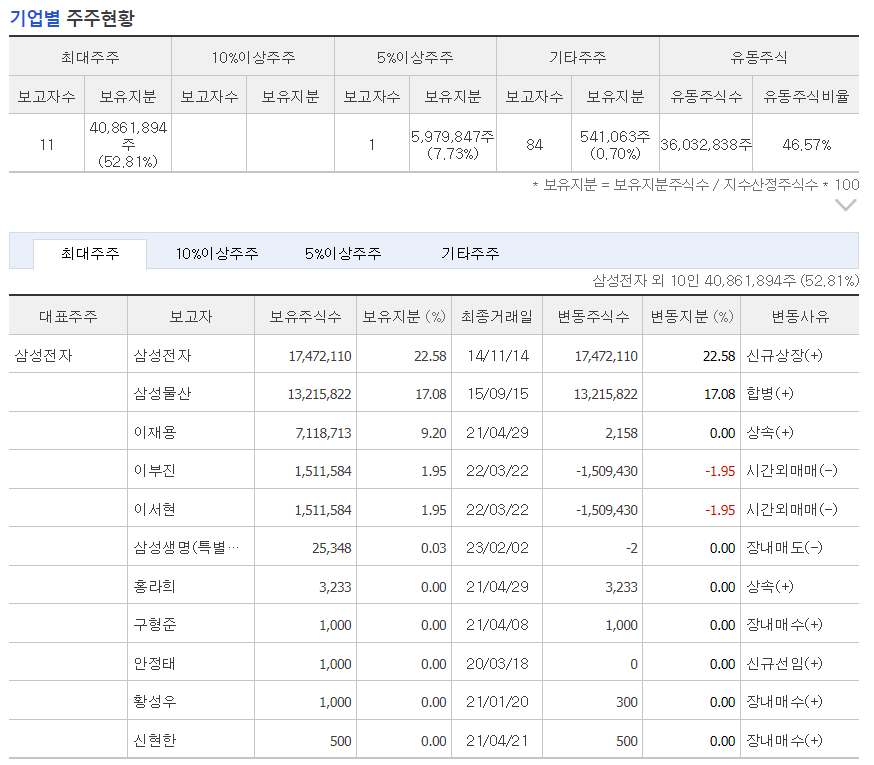874x765 pixels.
Task: Click 14/11/14 last trade date
Action: 498,356
